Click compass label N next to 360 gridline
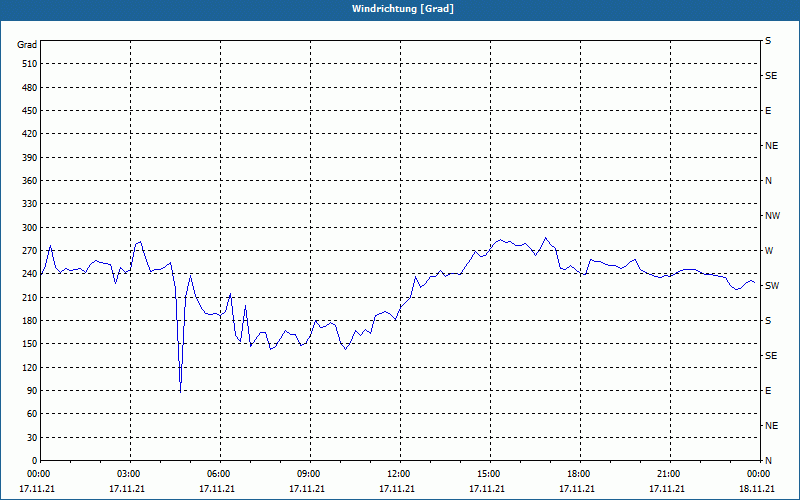This screenshot has width=800, height=500. coord(768,181)
